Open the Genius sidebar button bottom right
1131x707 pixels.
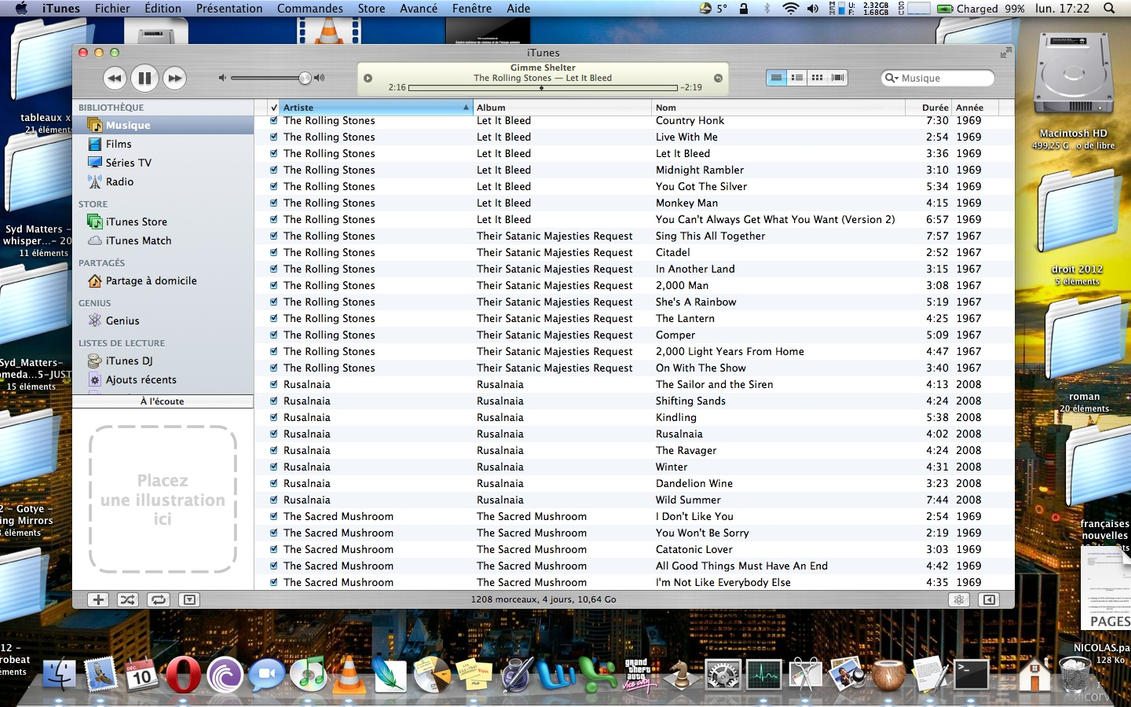tap(958, 600)
